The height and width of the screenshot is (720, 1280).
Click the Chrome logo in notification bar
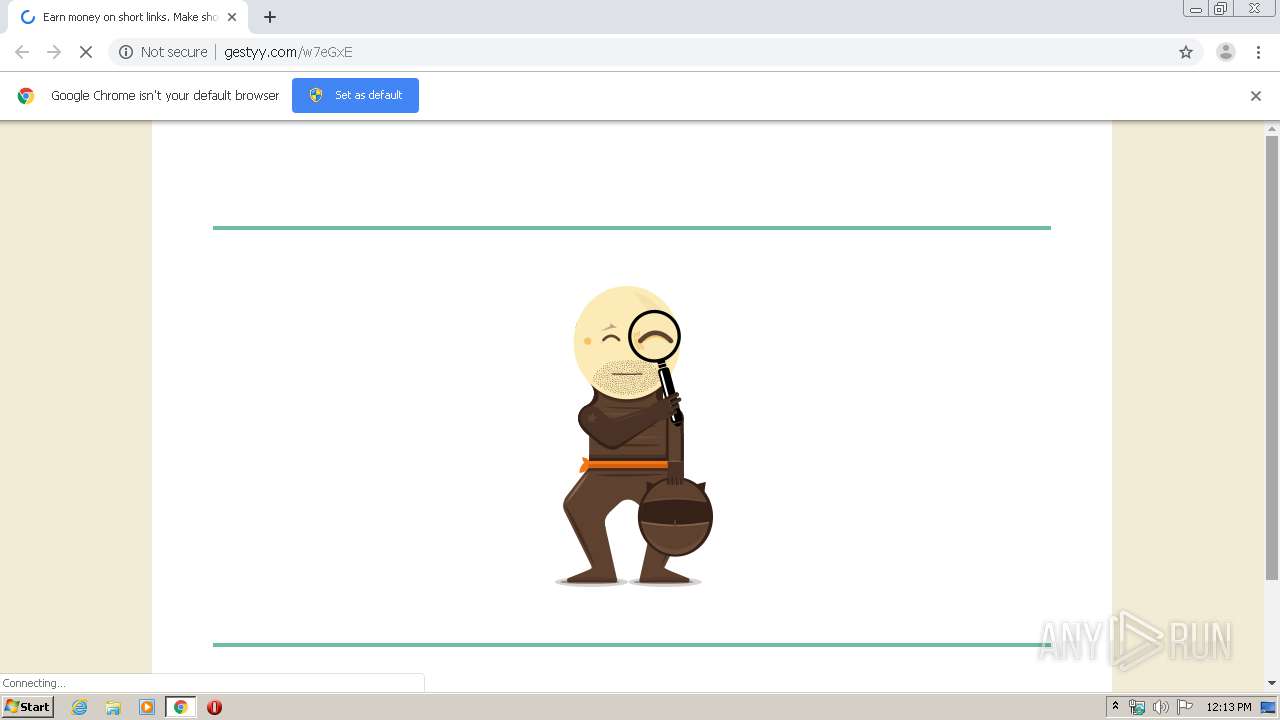(x=26, y=96)
